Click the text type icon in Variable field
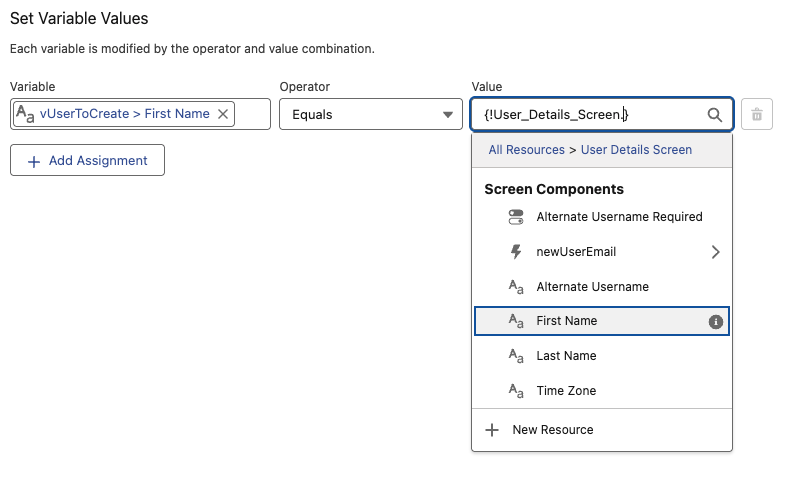This screenshot has height=492, width=785. (26, 114)
